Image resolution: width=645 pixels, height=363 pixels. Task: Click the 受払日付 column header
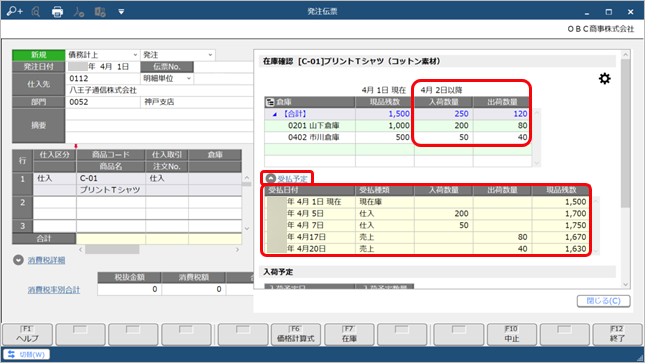pos(310,190)
